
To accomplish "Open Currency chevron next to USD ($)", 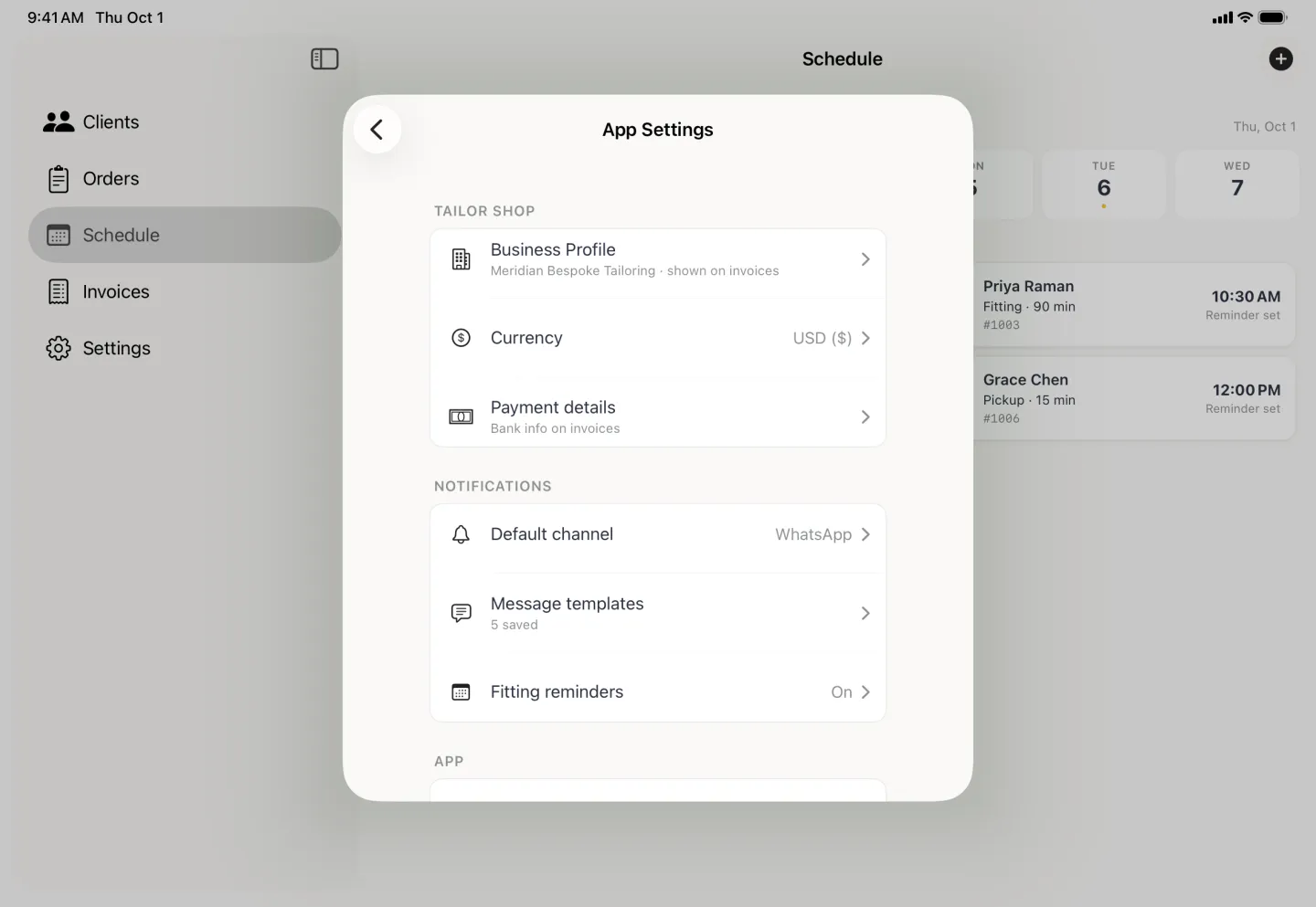I will click(x=865, y=338).
